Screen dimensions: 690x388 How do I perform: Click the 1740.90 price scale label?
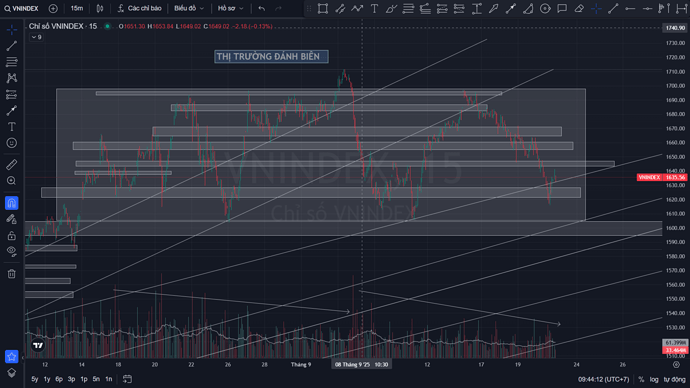675,28
